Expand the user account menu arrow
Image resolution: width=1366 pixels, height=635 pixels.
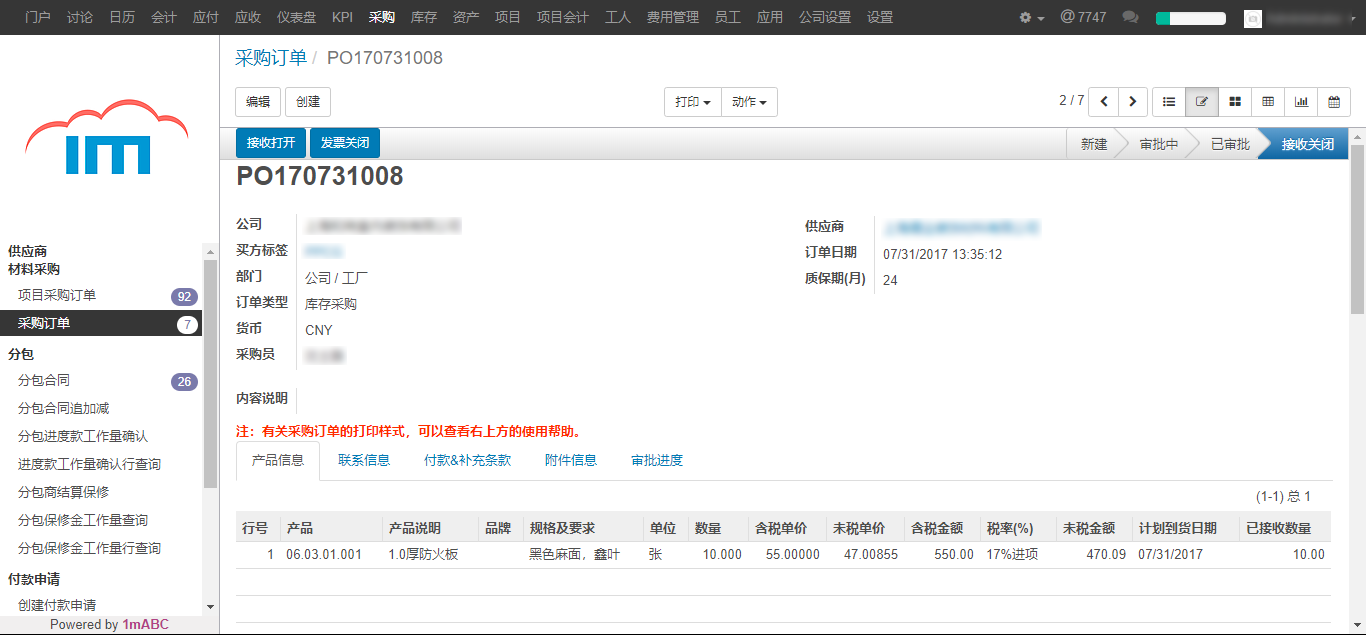[1354, 18]
